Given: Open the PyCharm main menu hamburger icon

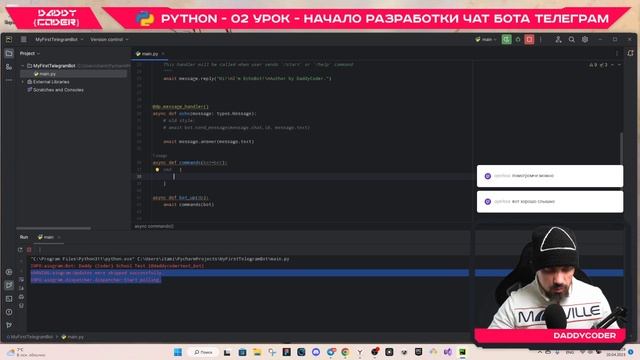Looking at the screenshot, I should (x=24, y=39).
